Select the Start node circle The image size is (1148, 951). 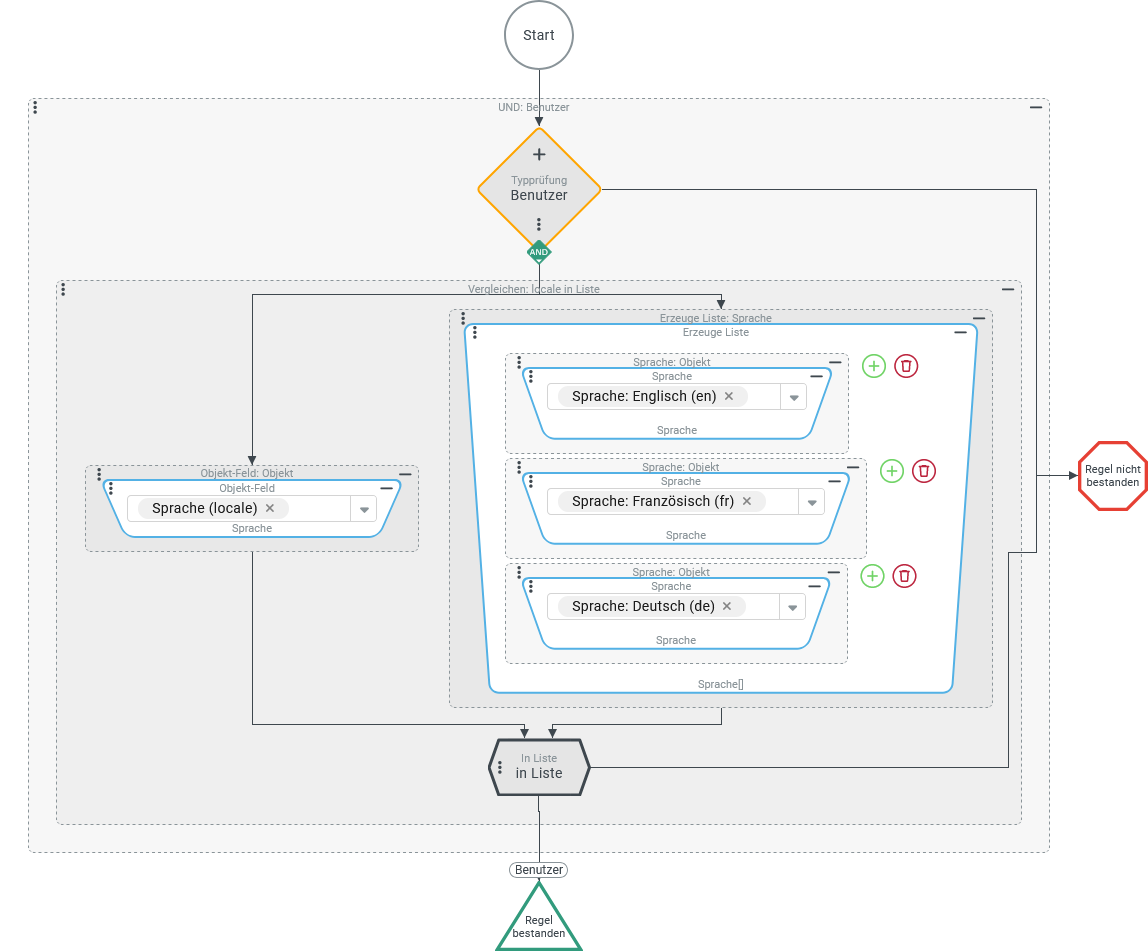(539, 35)
